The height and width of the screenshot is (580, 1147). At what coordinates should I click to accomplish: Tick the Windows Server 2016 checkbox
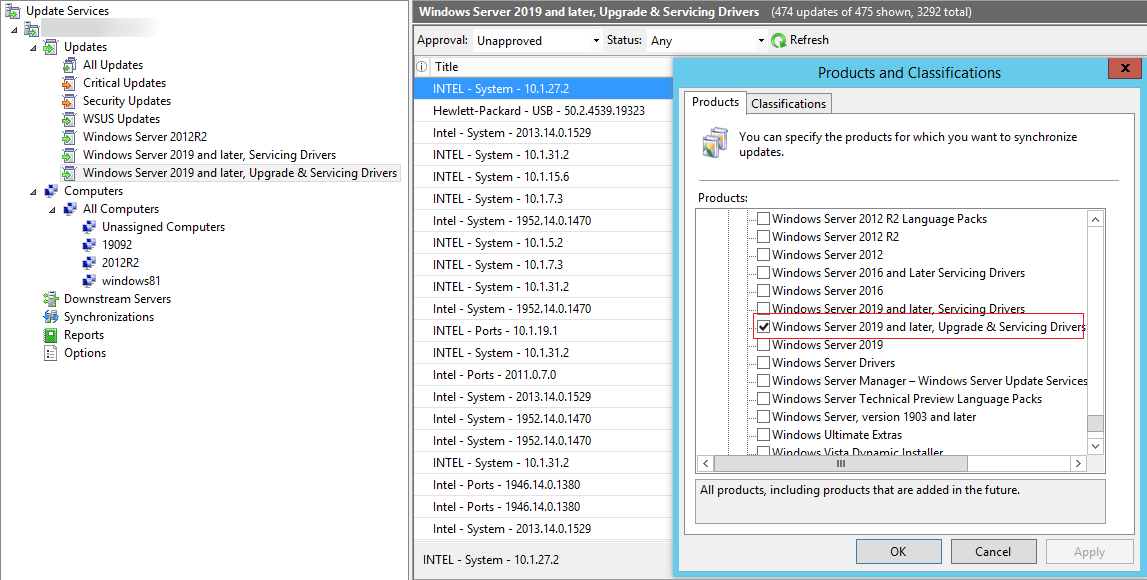763,291
